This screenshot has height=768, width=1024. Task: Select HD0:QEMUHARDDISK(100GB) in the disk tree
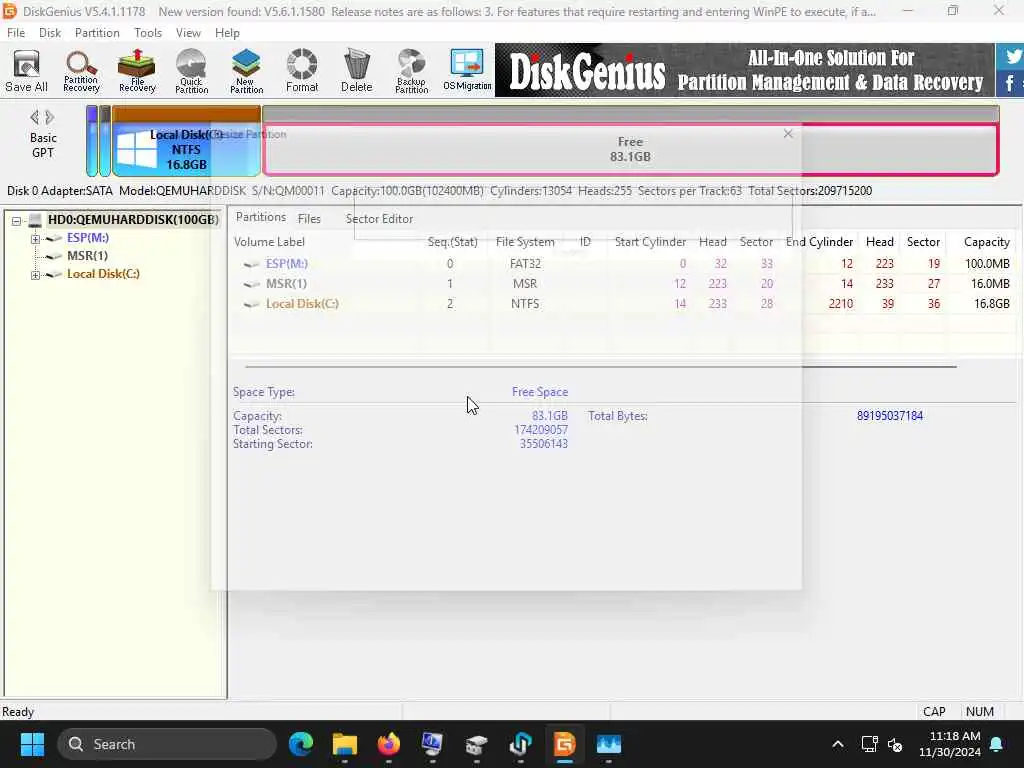[133, 219]
